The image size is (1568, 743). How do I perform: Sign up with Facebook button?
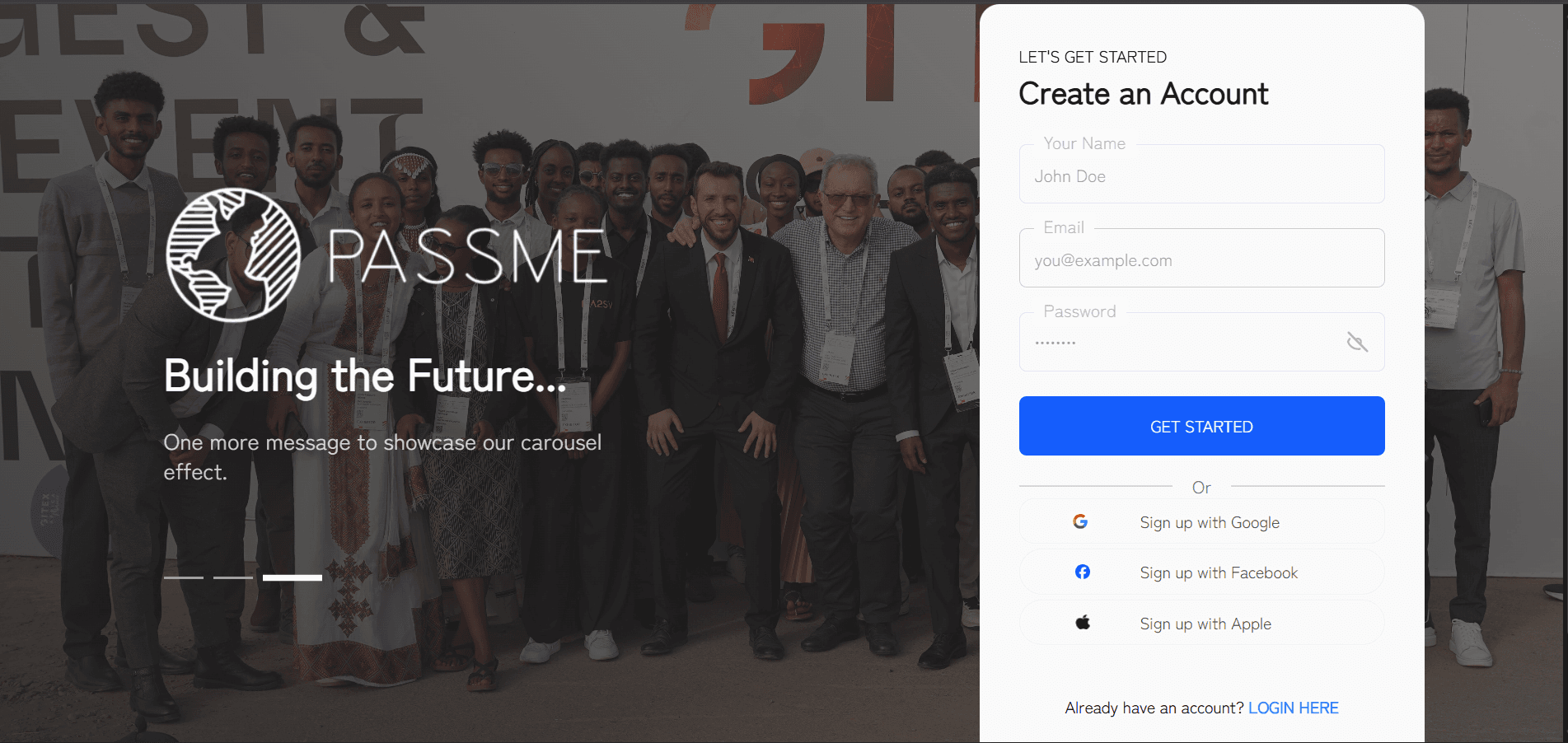click(x=1201, y=572)
